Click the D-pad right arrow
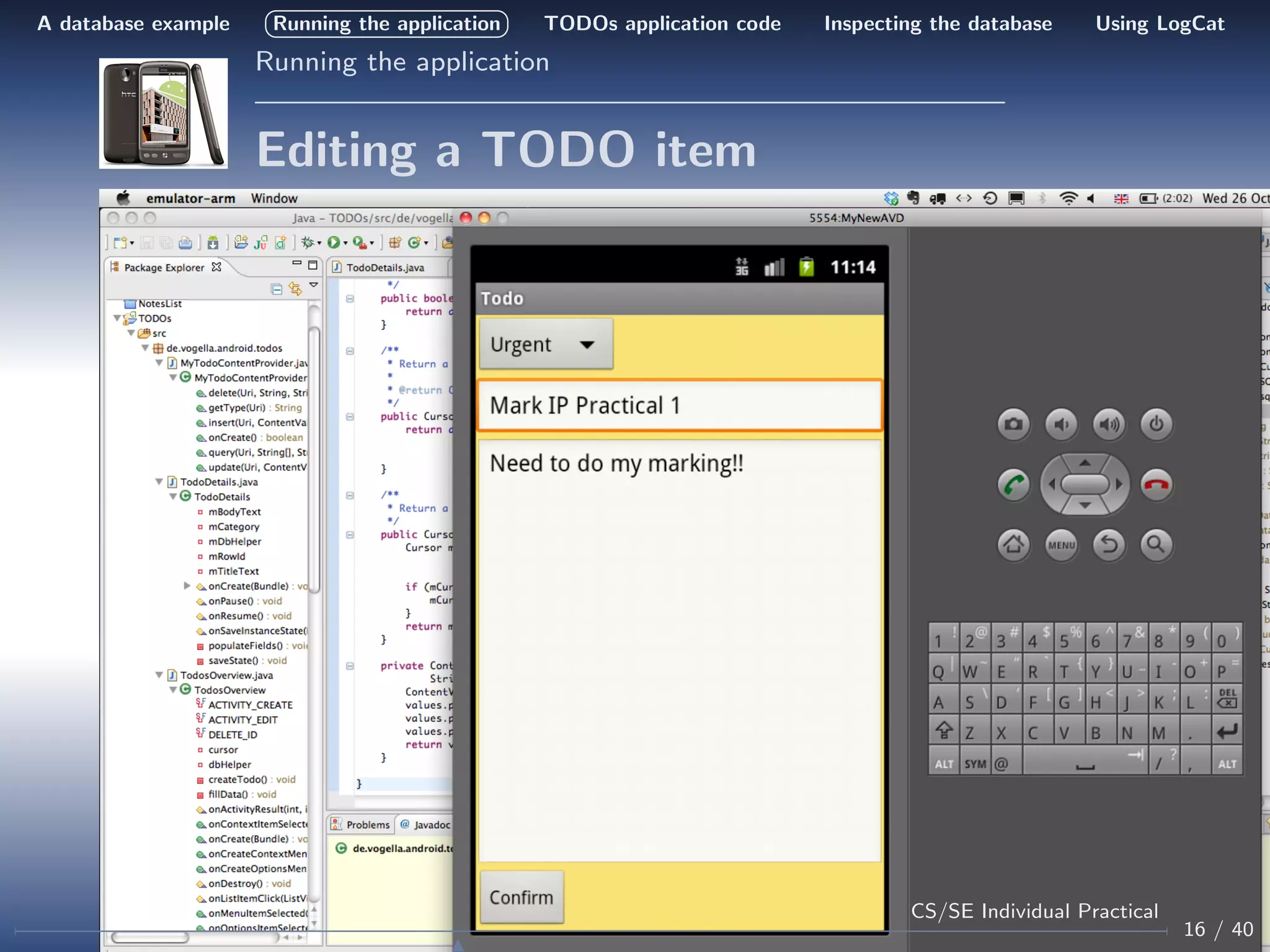 click(x=1119, y=484)
